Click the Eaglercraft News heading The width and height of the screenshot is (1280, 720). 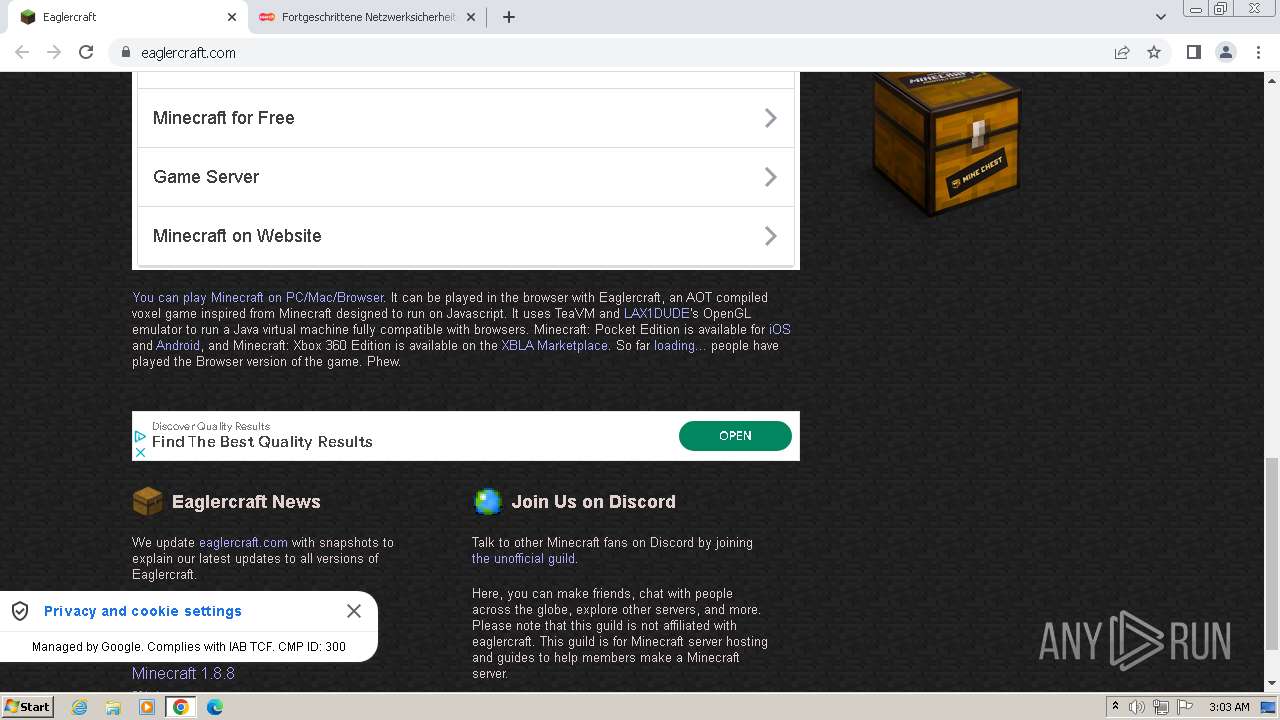[x=246, y=502]
